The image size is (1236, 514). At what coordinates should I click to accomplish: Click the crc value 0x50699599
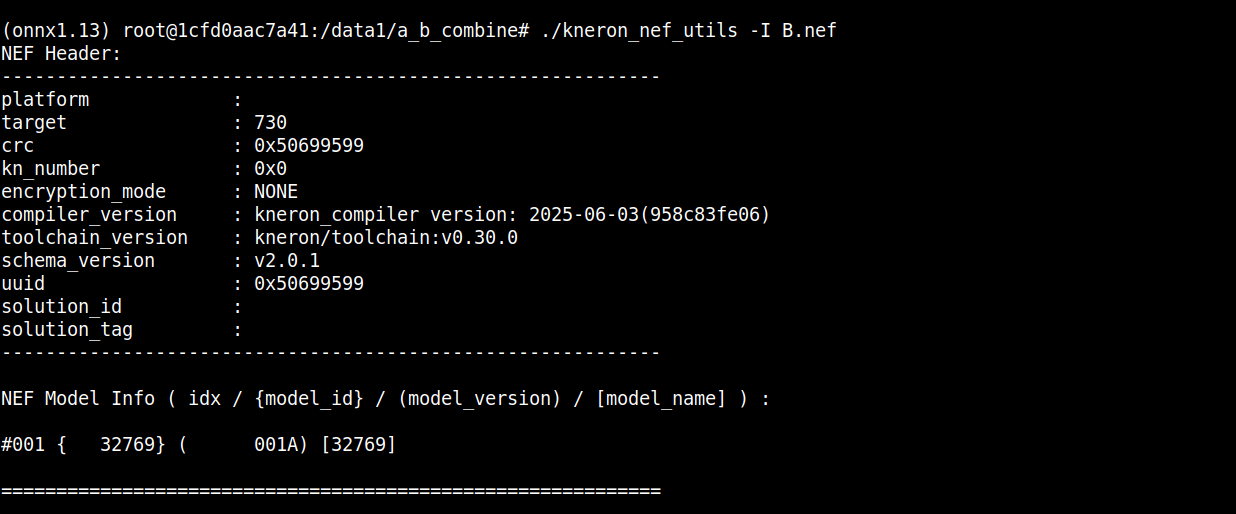coord(309,146)
